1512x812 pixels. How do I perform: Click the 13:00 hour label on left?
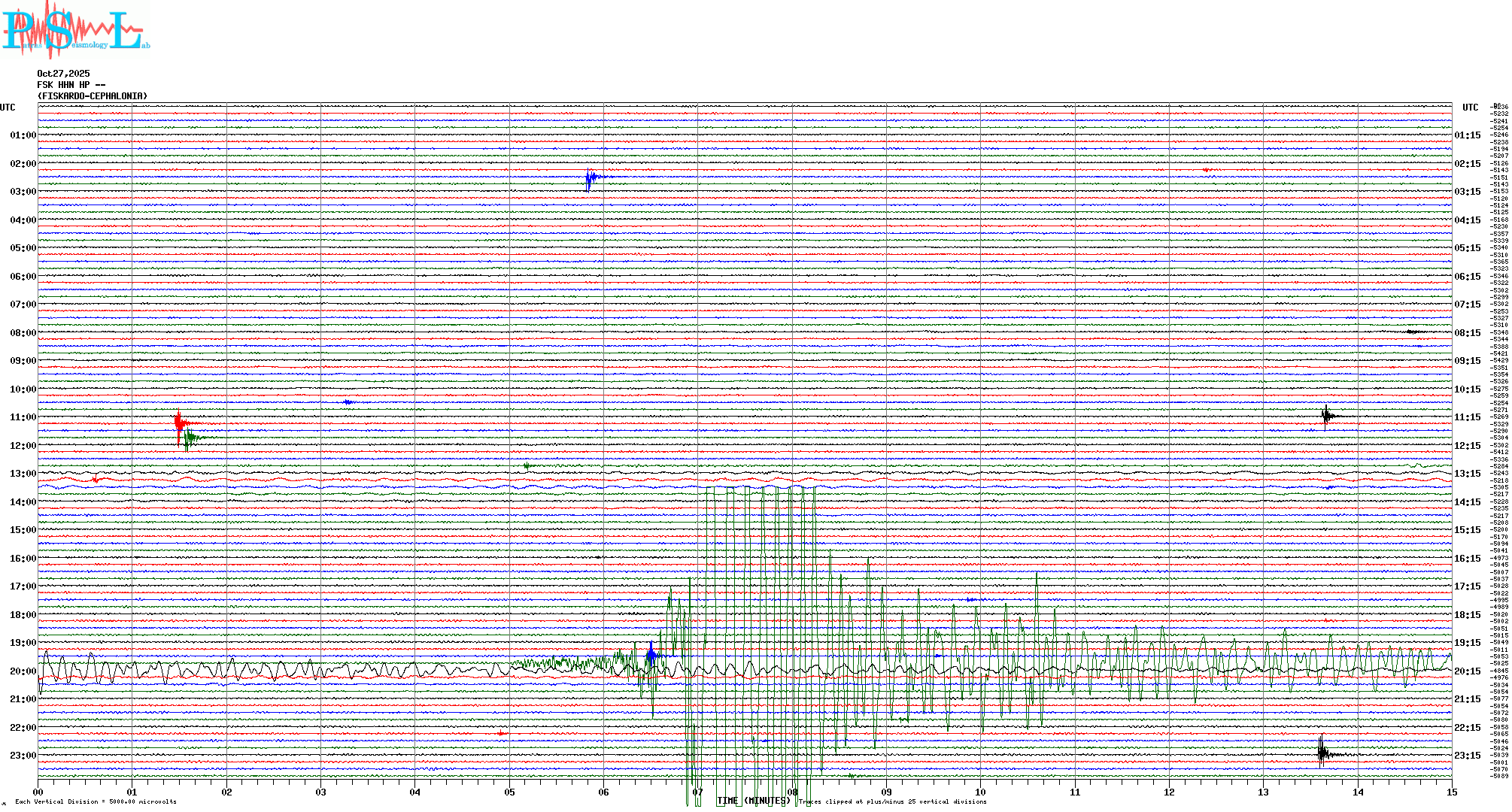tap(23, 474)
